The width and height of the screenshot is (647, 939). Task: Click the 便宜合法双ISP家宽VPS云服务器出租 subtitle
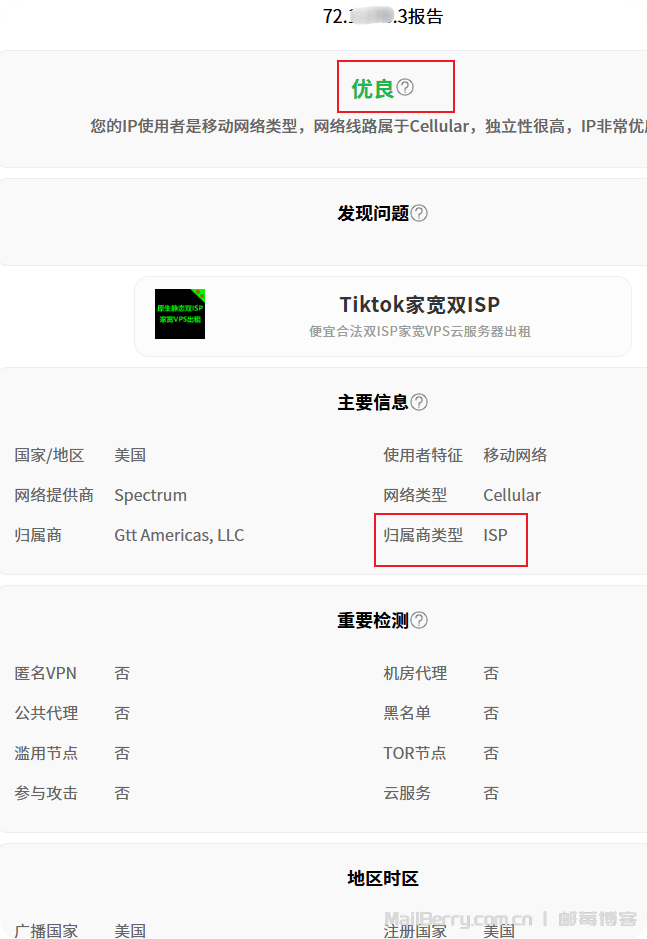[x=419, y=331]
